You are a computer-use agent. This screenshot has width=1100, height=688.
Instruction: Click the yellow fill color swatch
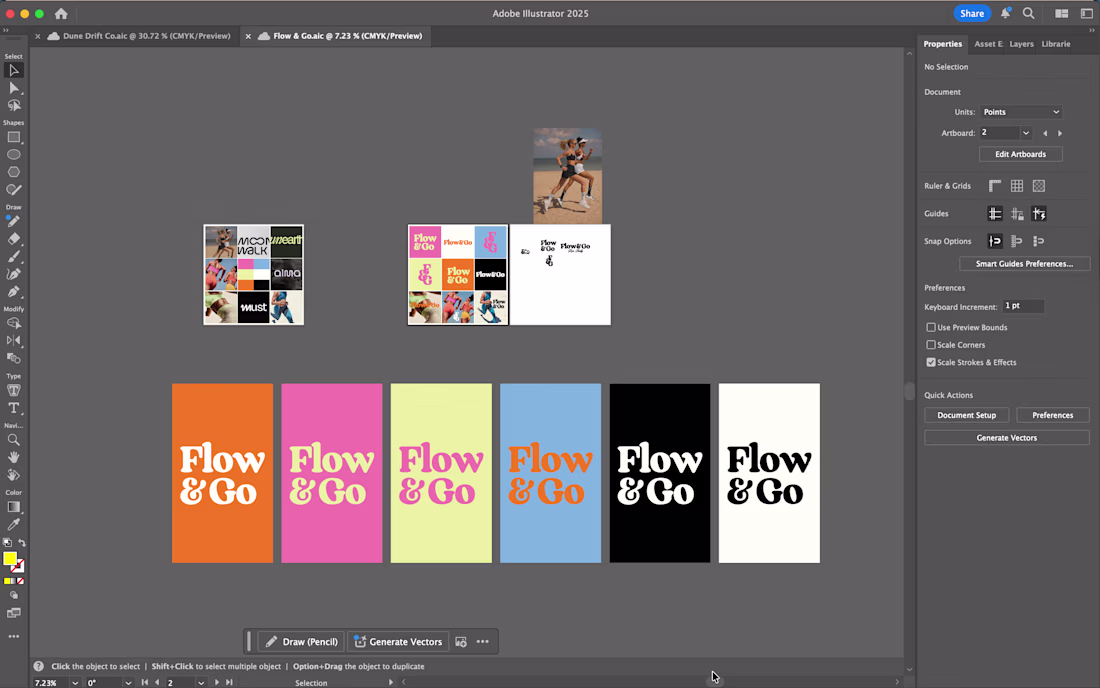(x=10, y=558)
